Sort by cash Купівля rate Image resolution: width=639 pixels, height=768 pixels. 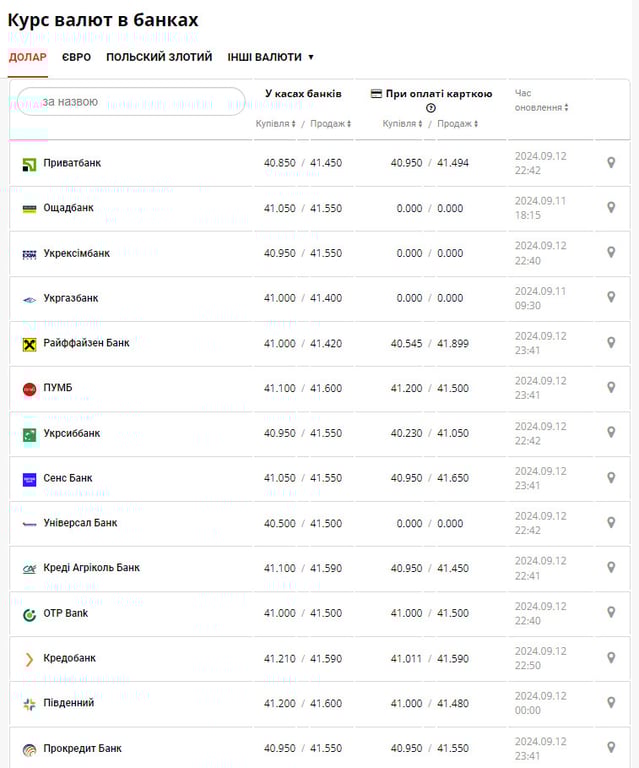pyautogui.click(x=276, y=124)
